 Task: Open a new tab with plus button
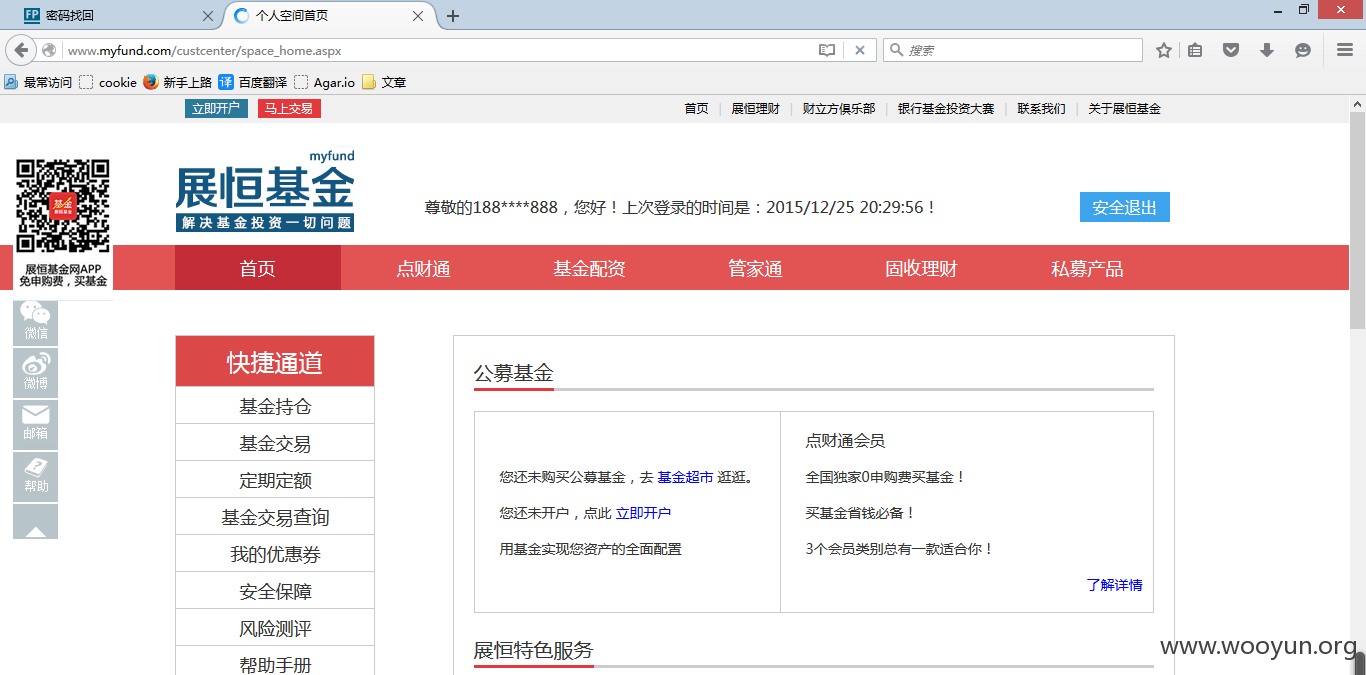click(x=453, y=16)
